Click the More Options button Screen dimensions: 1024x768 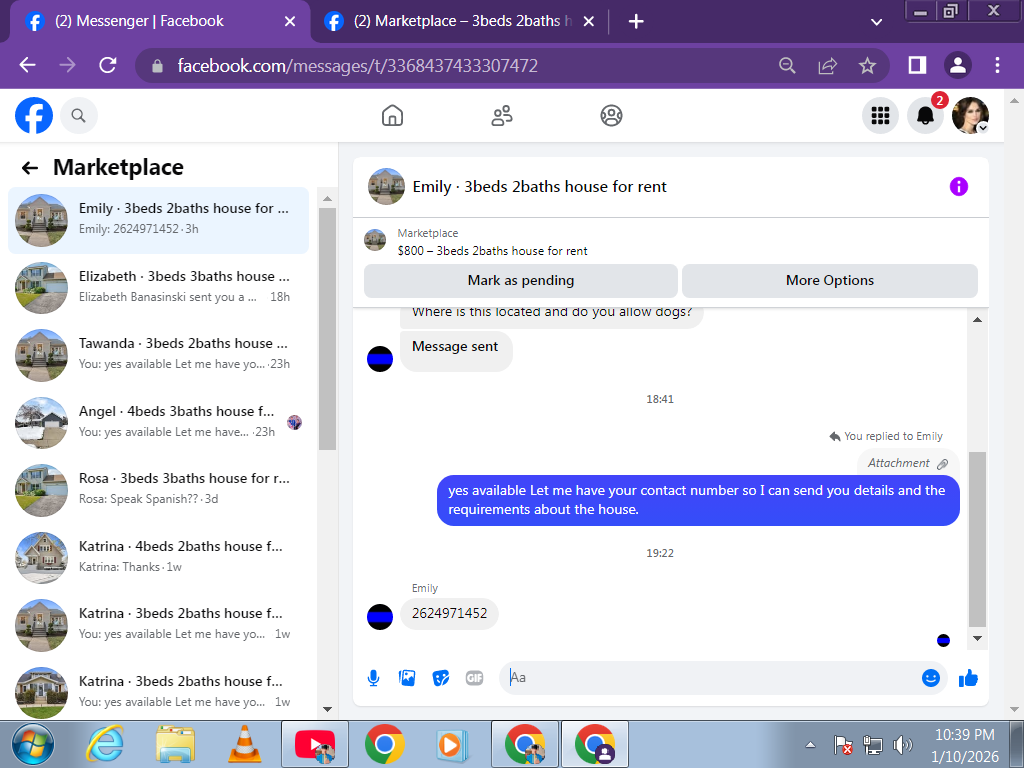coord(829,281)
